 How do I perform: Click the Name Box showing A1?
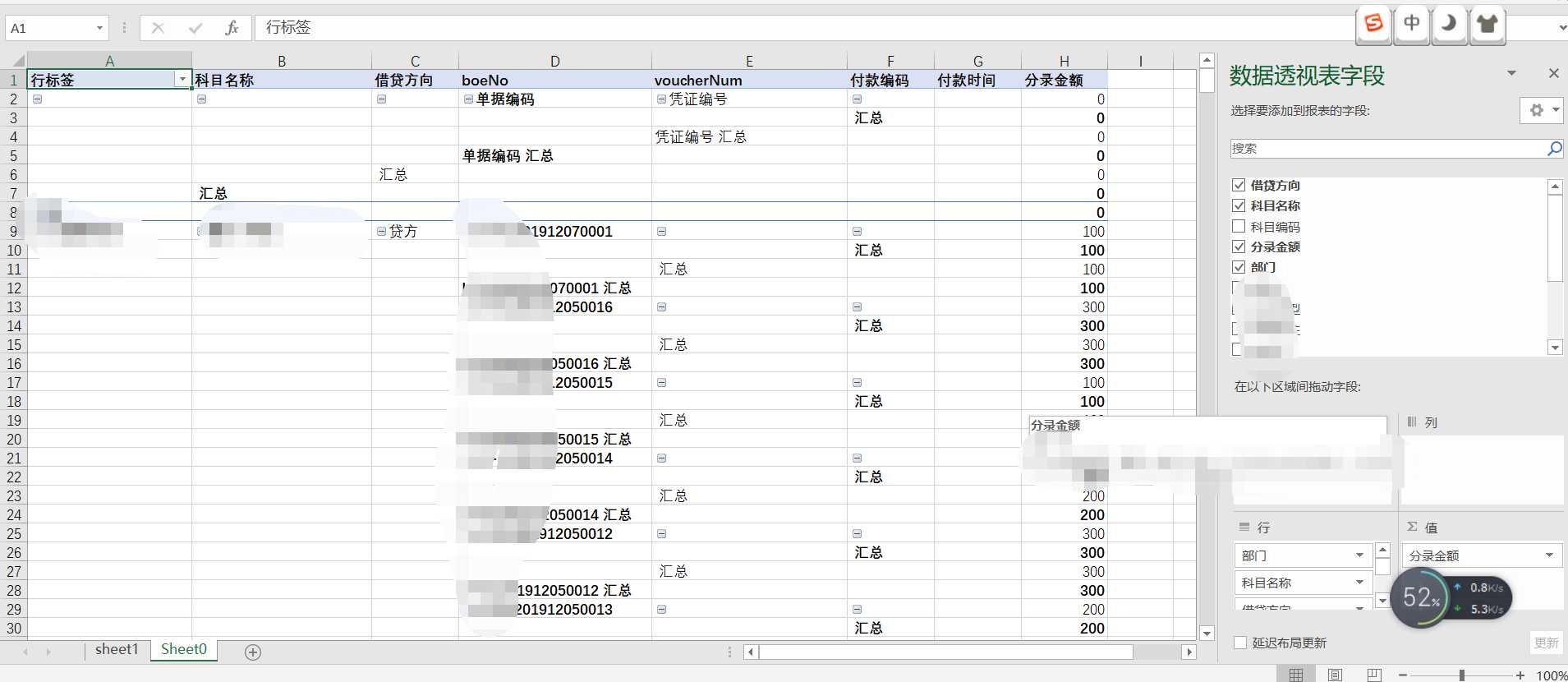(x=48, y=28)
